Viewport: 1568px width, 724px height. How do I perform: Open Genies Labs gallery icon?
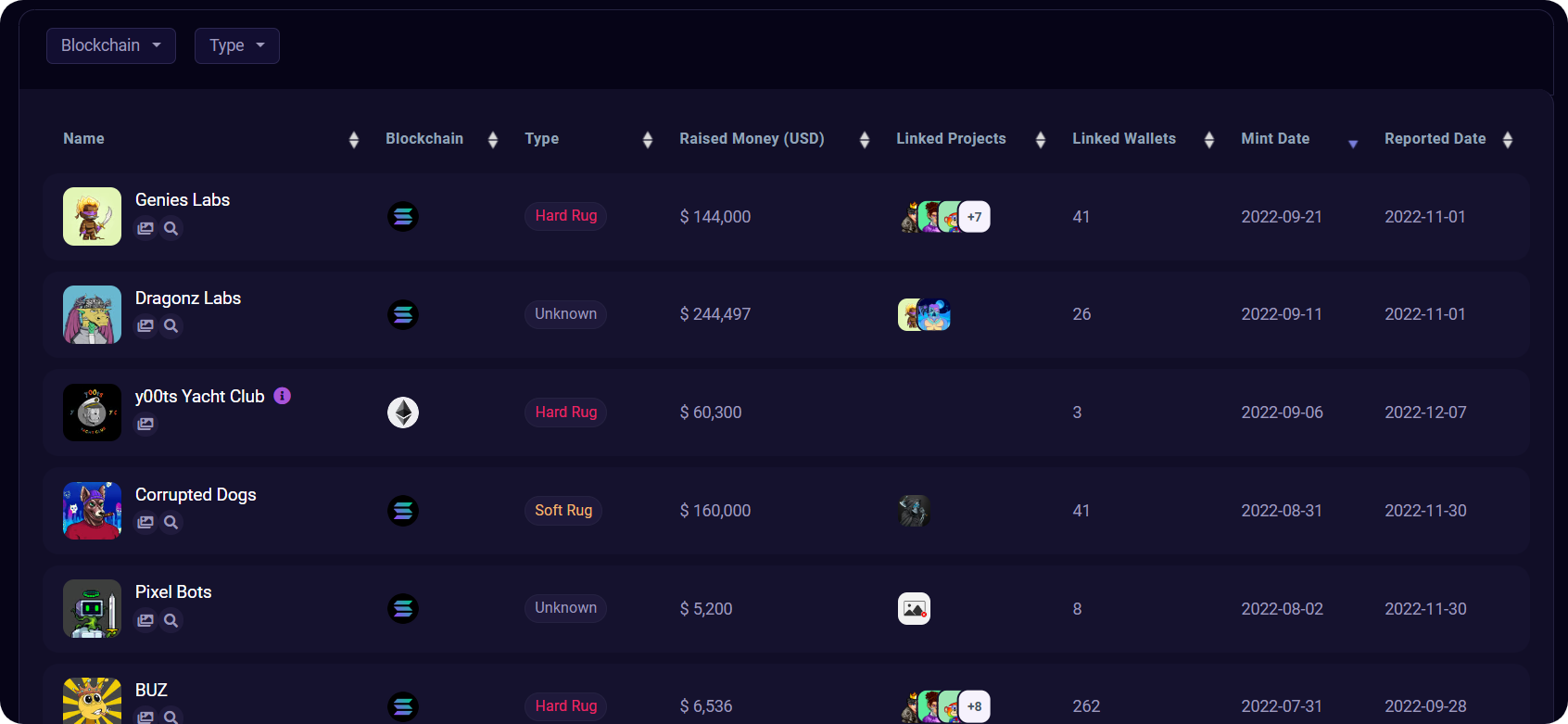point(145,228)
